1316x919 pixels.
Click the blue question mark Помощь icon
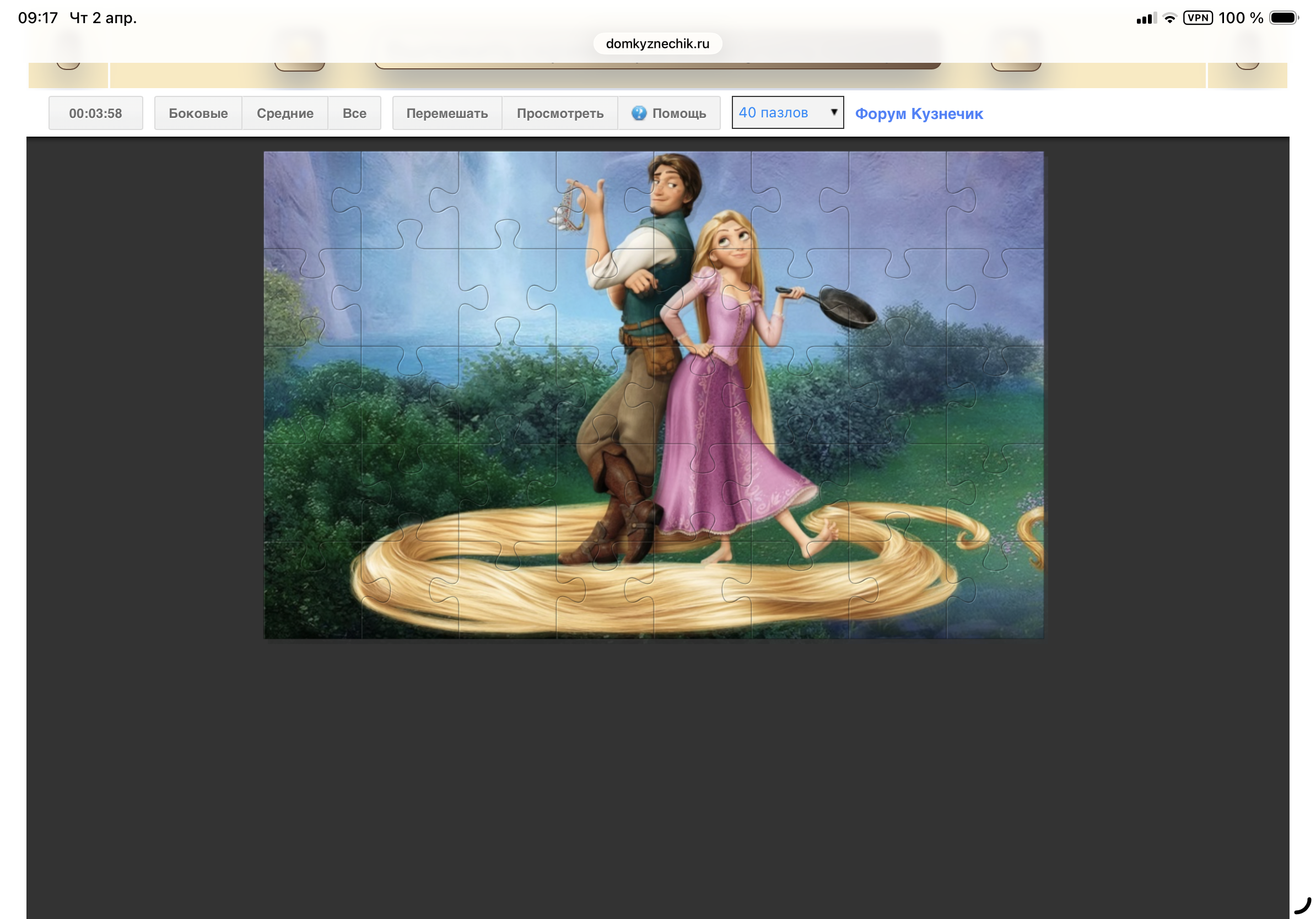click(639, 113)
